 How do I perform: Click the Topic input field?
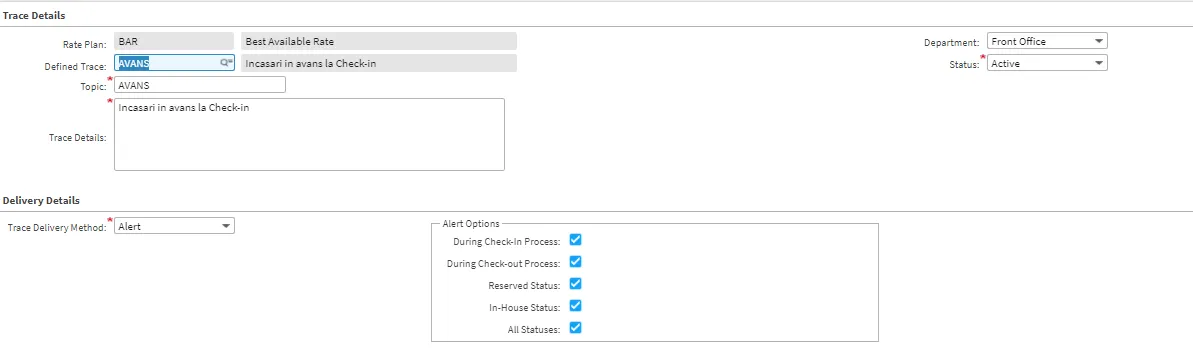coord(200,85)
